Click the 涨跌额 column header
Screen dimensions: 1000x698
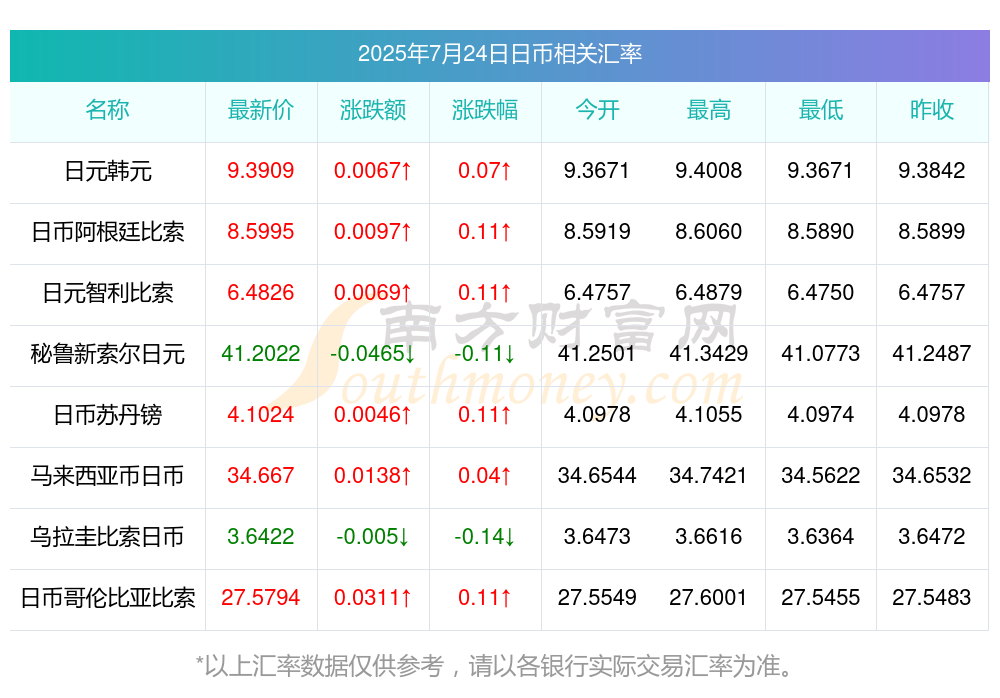point(373,110)
